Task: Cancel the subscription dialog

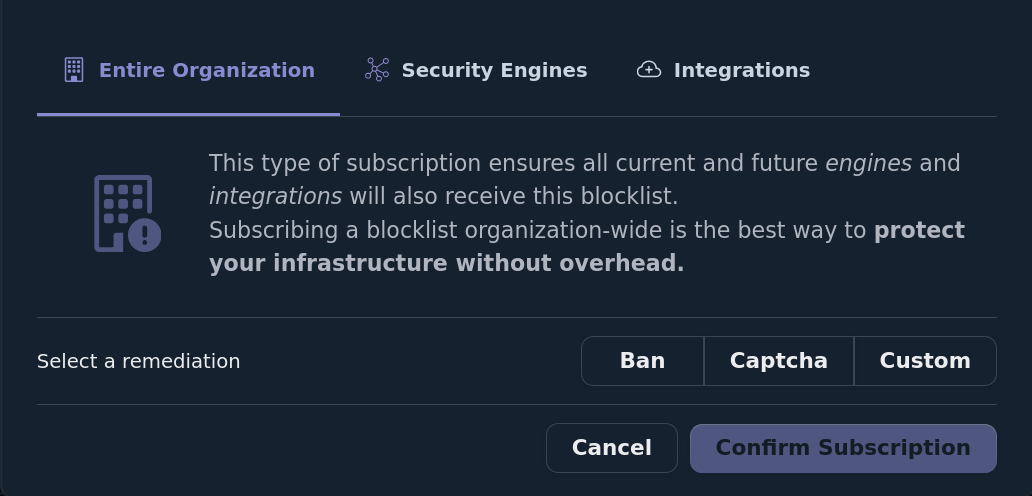Action: [x=611, y=448]
